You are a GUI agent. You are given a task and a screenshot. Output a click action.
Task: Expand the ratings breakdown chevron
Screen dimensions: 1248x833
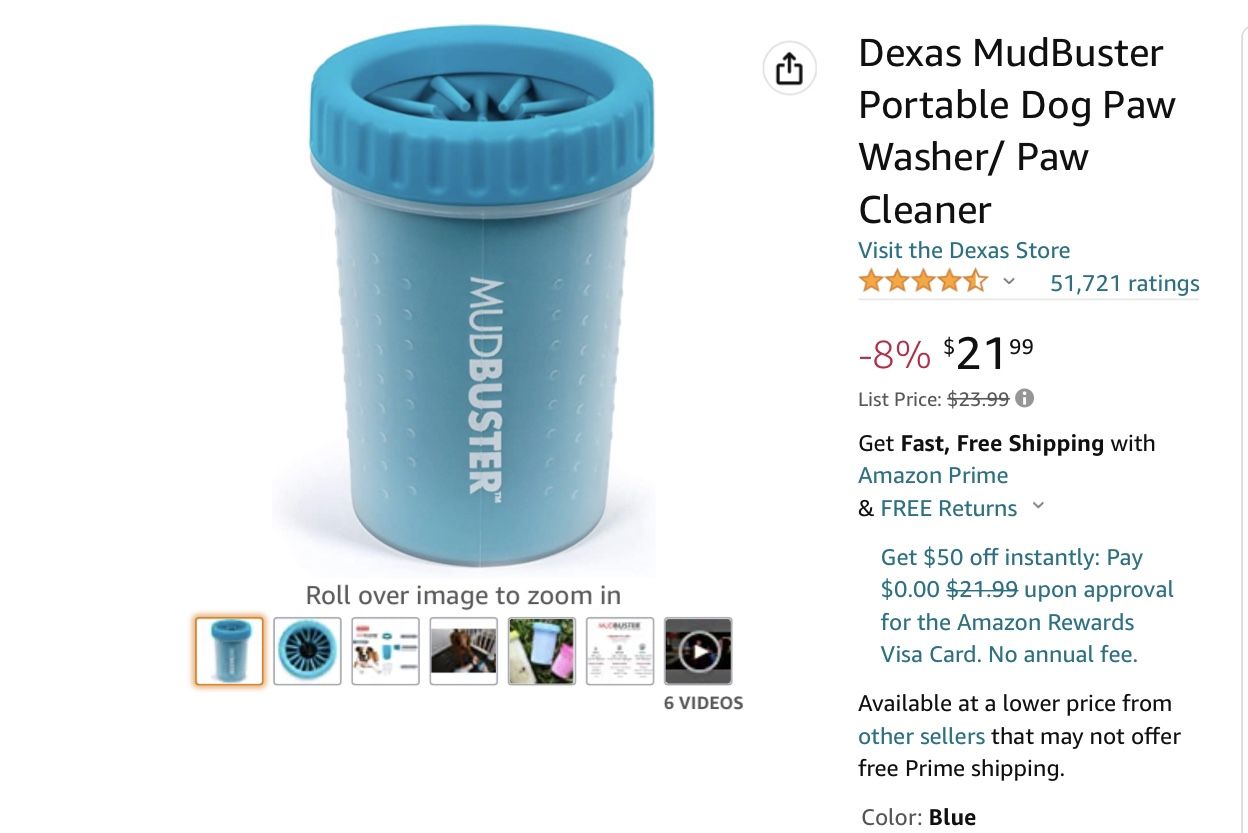1009,282
